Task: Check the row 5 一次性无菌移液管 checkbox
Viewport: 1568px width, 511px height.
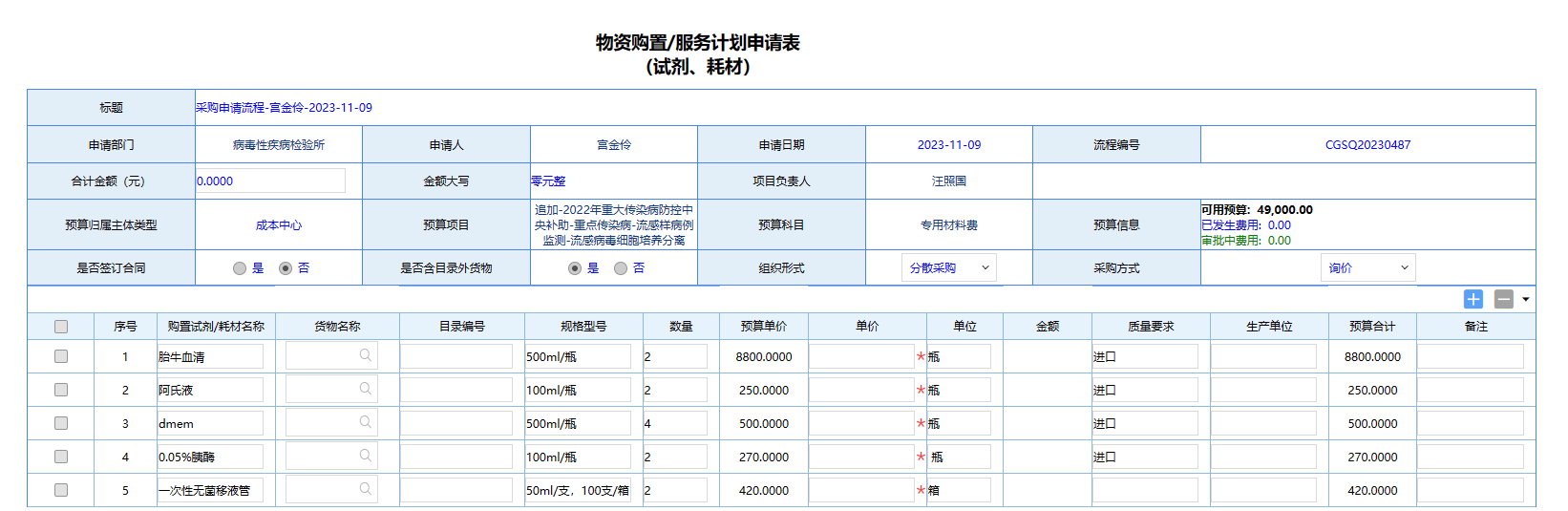Action: click(x=61, y=490)
